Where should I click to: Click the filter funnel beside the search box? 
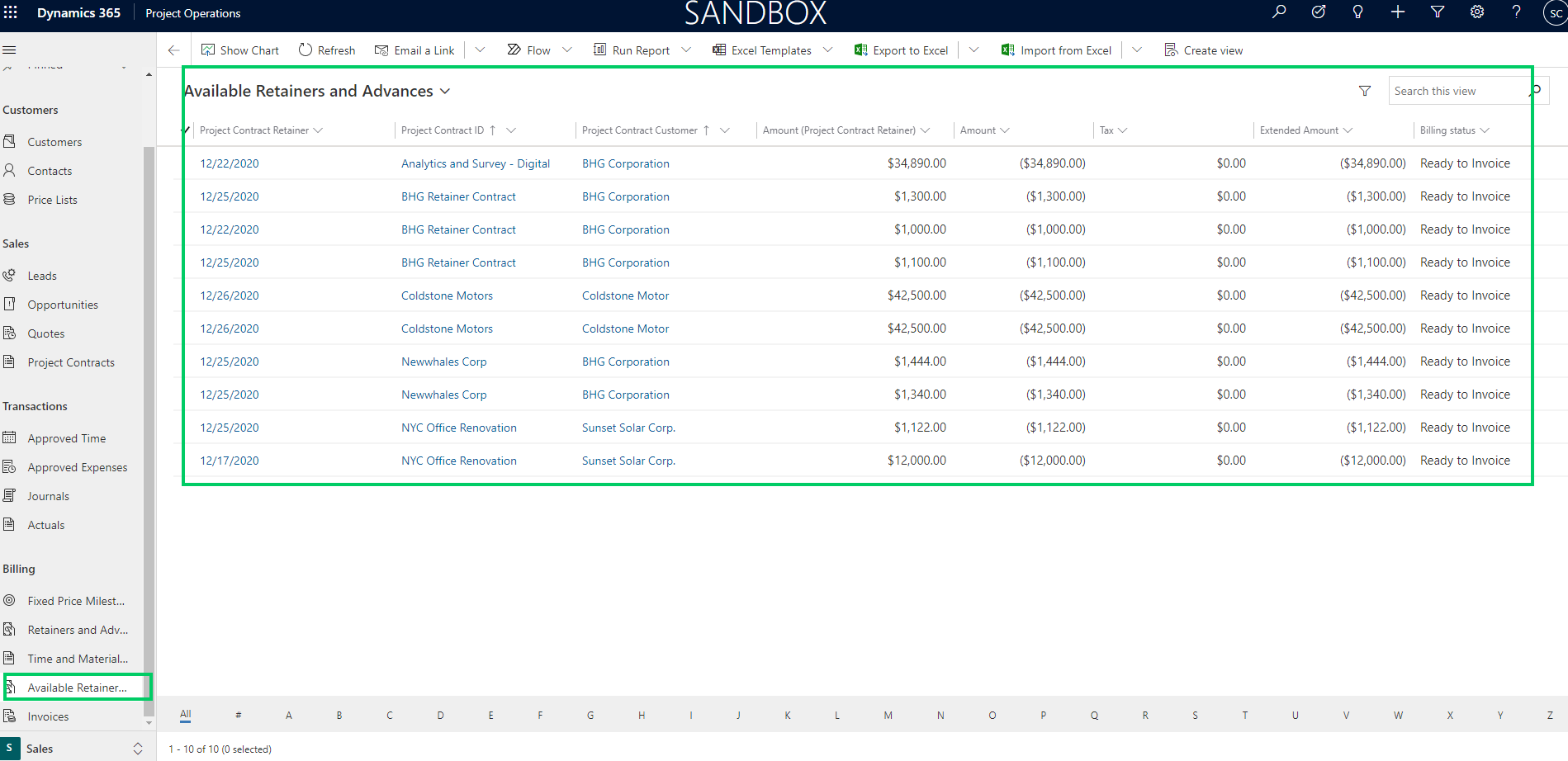coord(1365,91)
